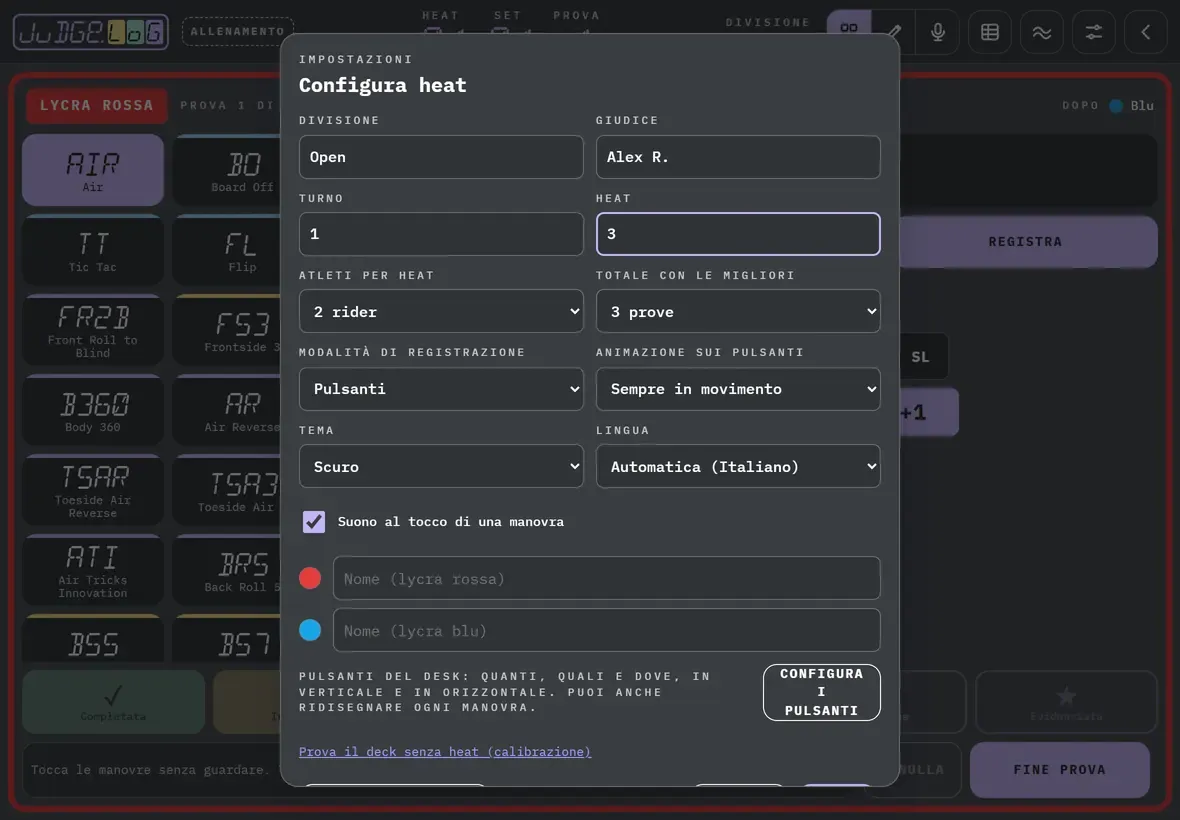
Task: Tap the TT Tic Tac maneuver button
Action: coord(93,251)
